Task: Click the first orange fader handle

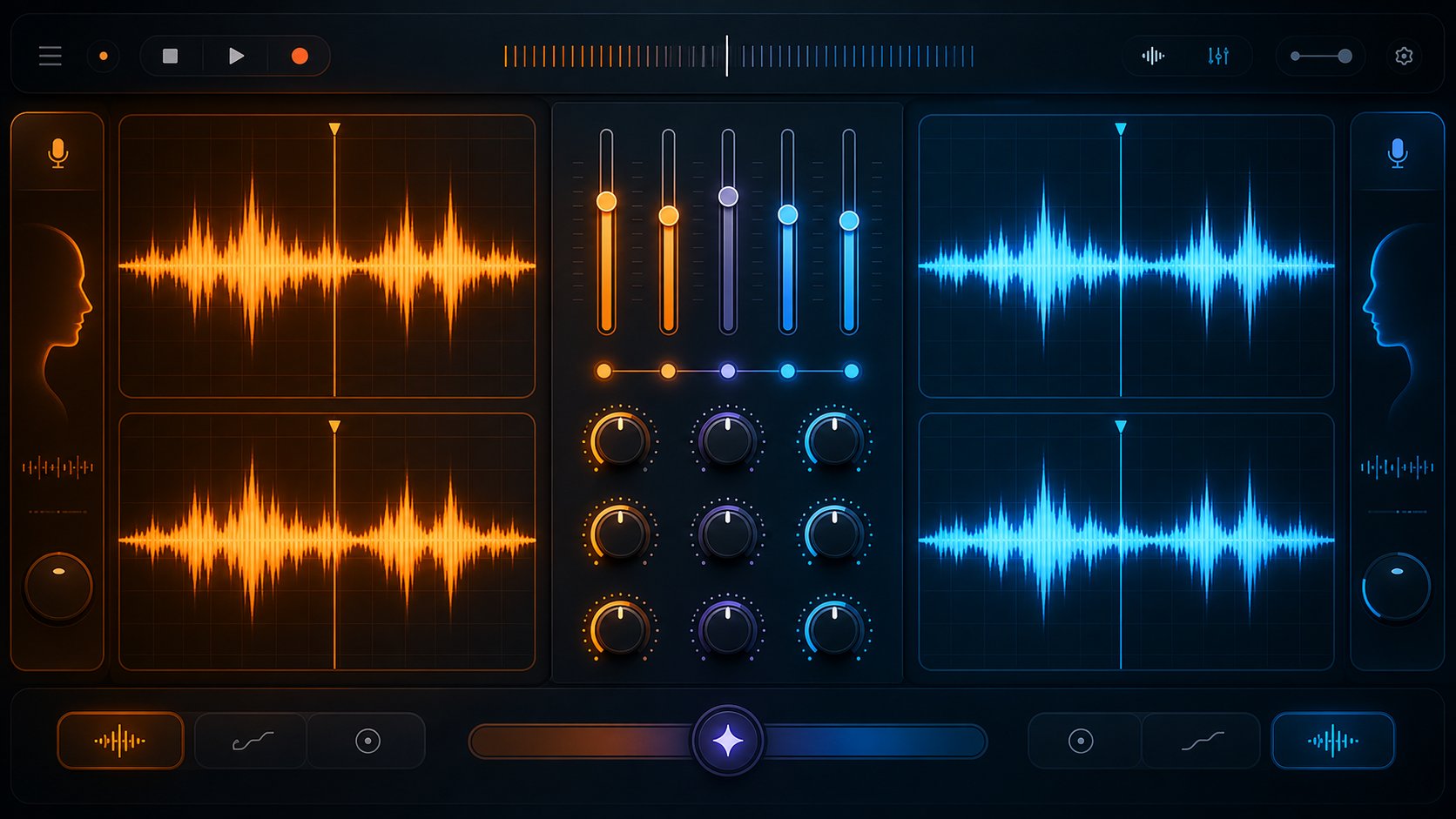Action: [x=606, y=201]
